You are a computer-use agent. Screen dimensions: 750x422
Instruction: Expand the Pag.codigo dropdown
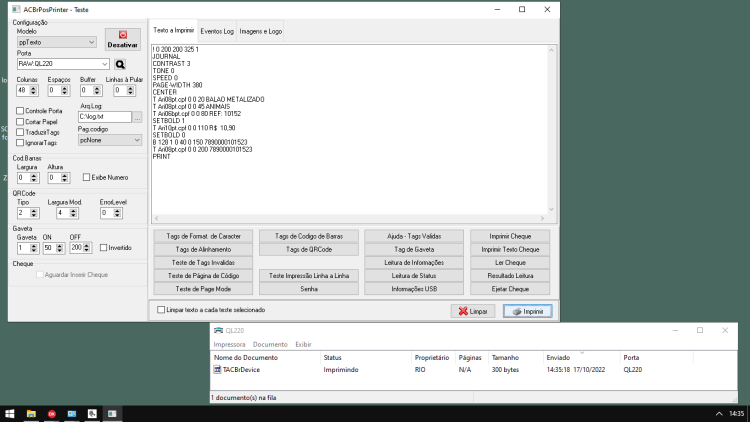point(110,140)
